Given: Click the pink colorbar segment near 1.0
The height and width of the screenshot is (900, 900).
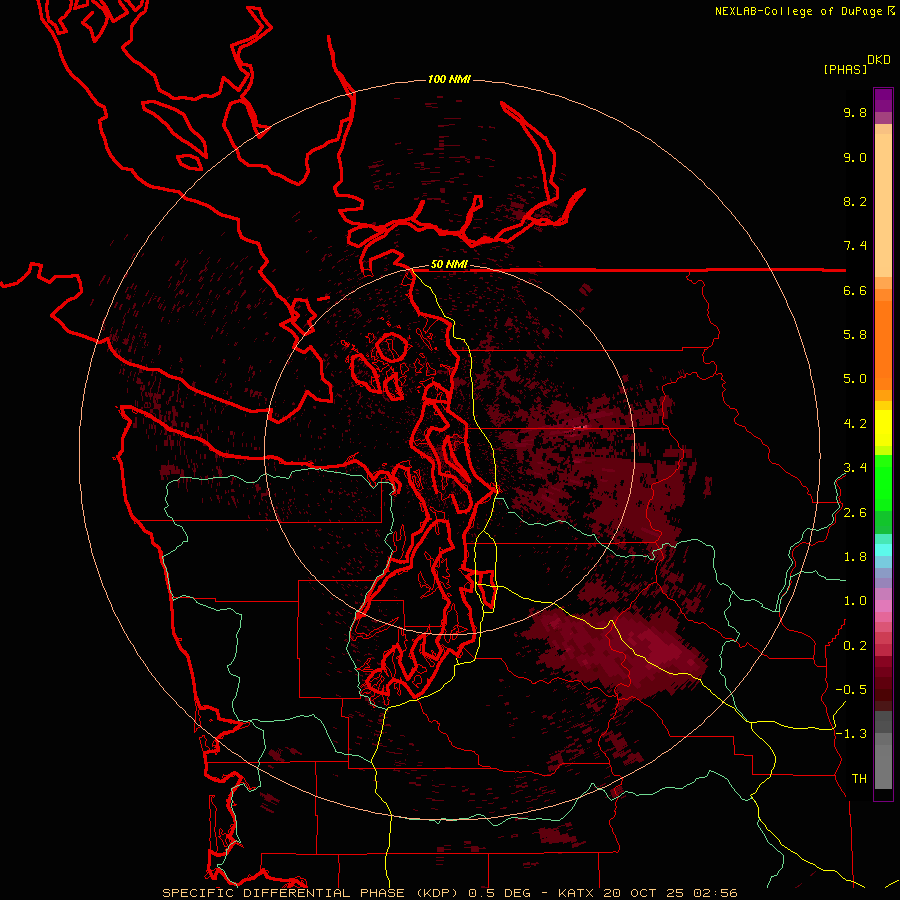Looking at the screenshot, I should (883, 606).
